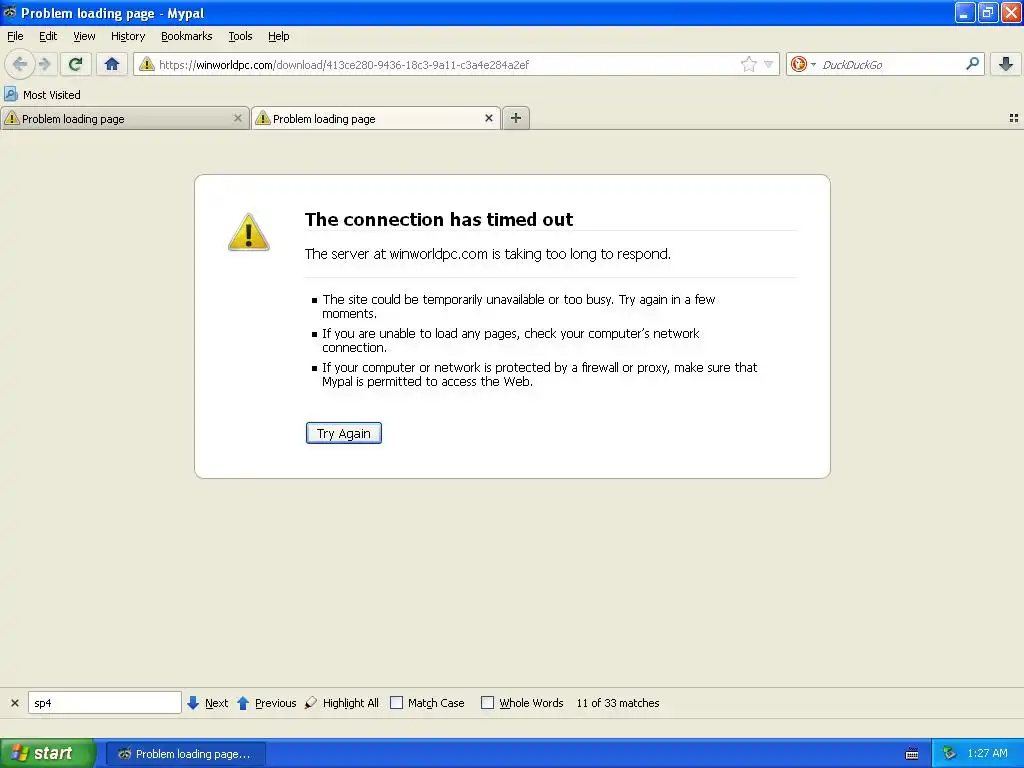Open the View menu
Screen dimensions: 1024x768
84,36
